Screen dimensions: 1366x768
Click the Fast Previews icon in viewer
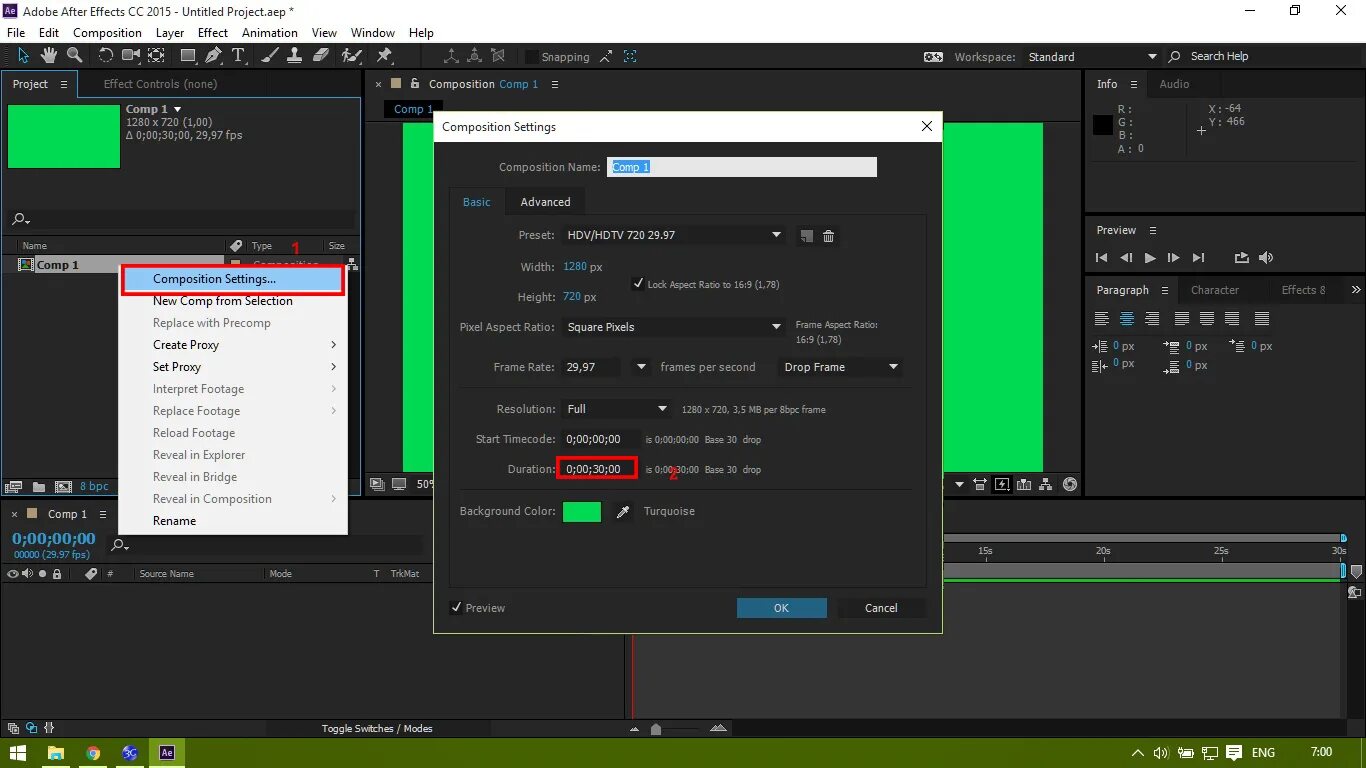(1003, 484)
